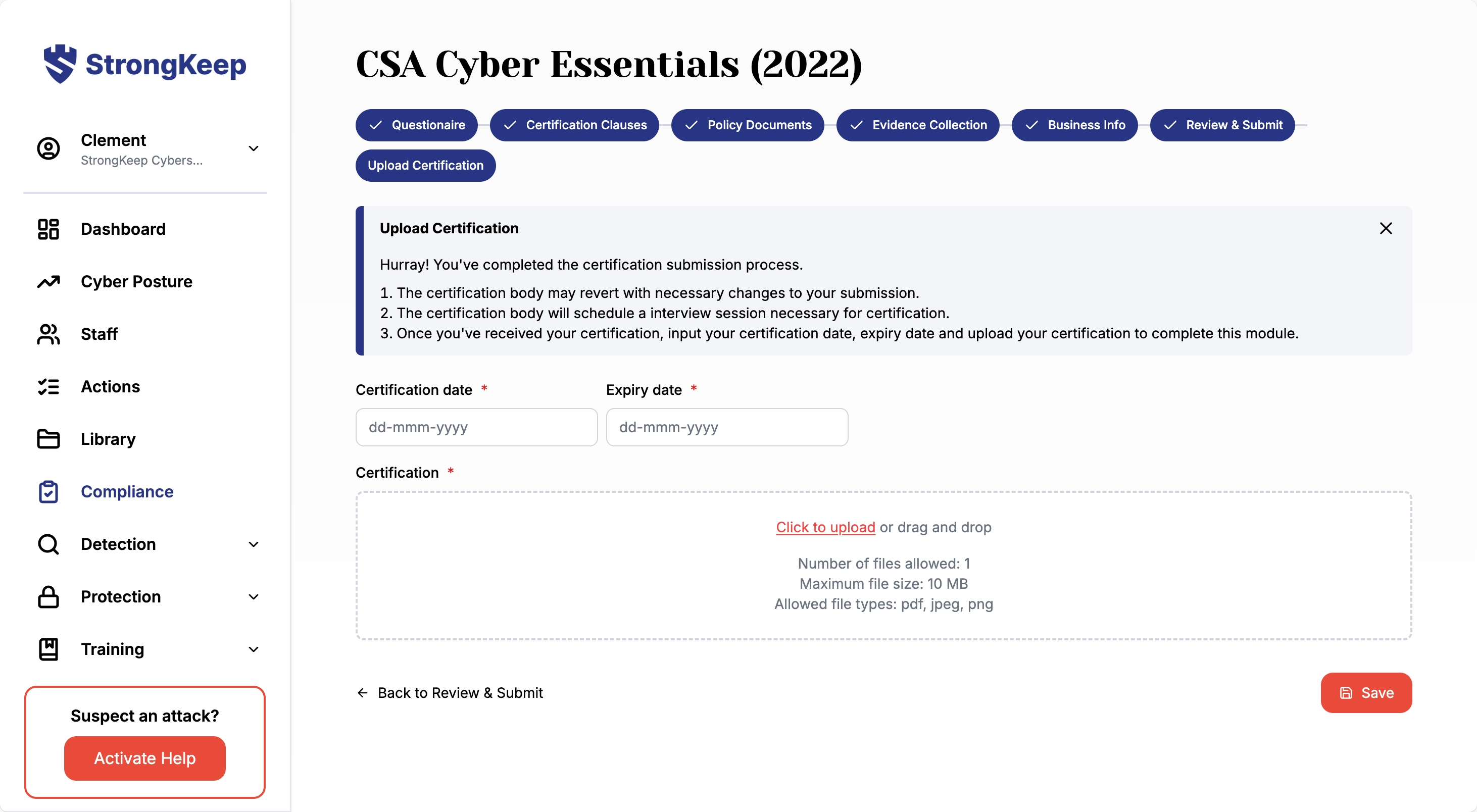Expand the Clement account dropdown
1477x812 pixels.
(254, 148)
